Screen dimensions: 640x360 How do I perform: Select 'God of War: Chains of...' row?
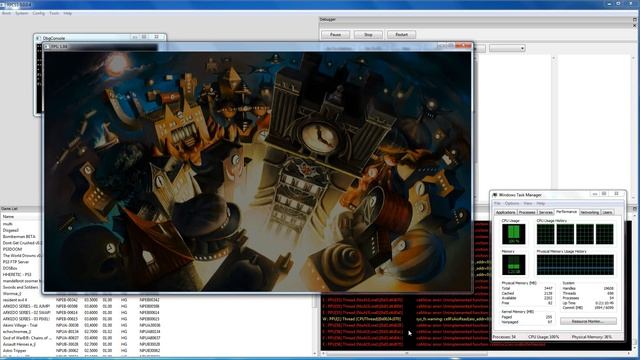82,338
